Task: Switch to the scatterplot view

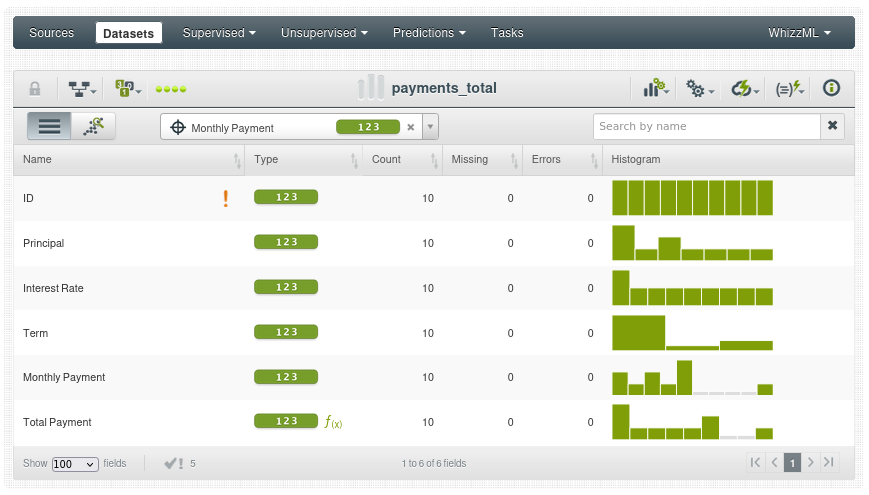Action: tap(94, 126)
